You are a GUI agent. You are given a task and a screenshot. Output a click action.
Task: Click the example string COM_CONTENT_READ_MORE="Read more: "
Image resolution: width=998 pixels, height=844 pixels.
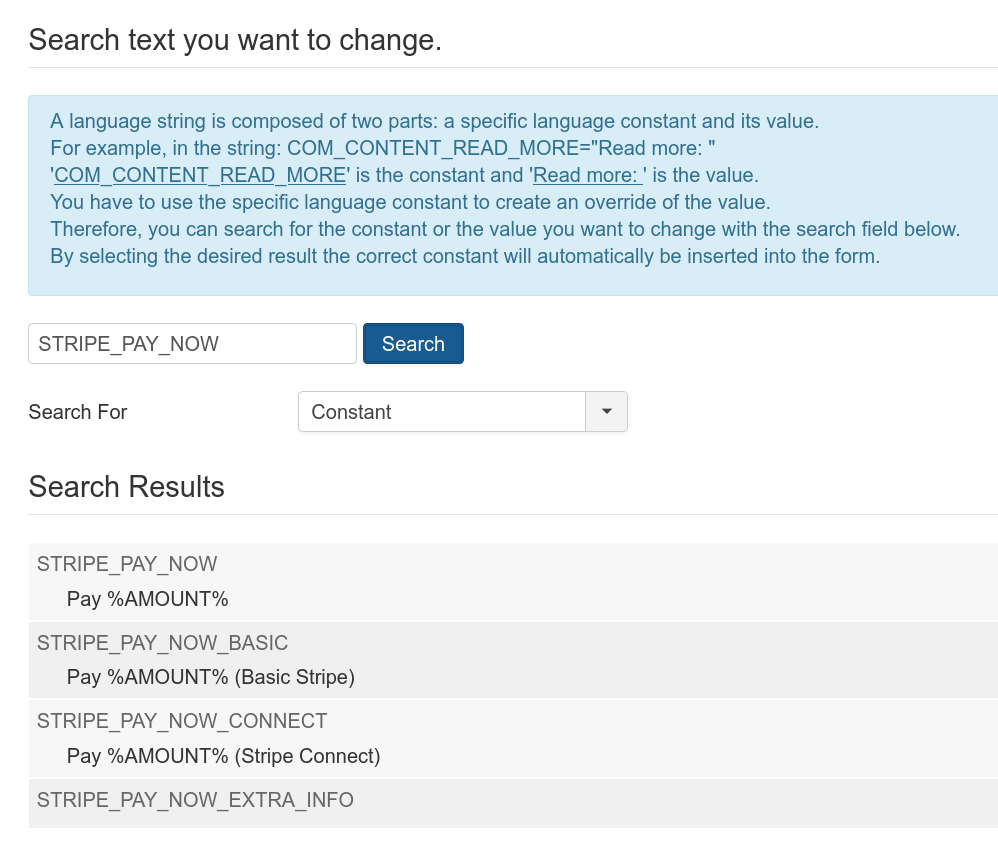tap(501, 148)
